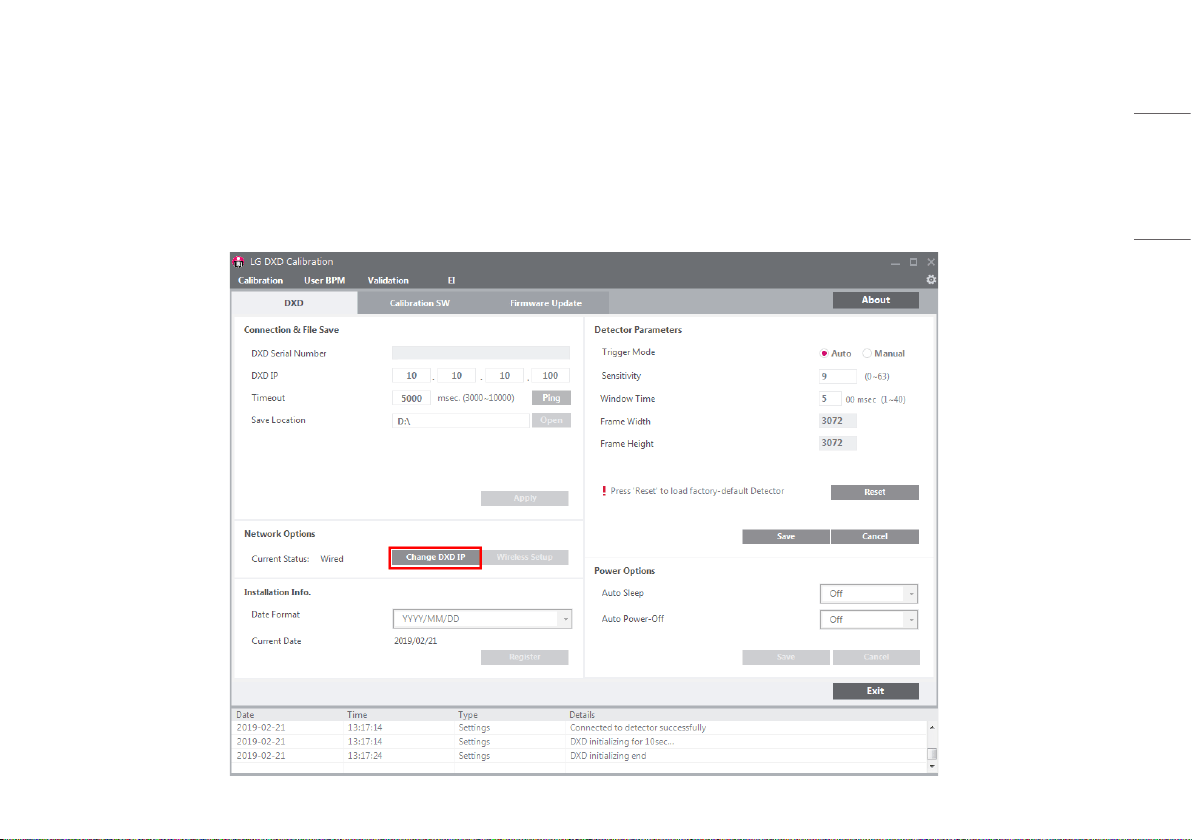Open the User BPM menu

point(325,281)
